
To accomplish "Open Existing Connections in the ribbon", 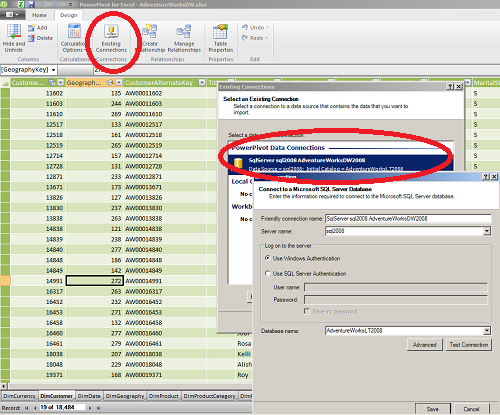I will click(111, 38).
